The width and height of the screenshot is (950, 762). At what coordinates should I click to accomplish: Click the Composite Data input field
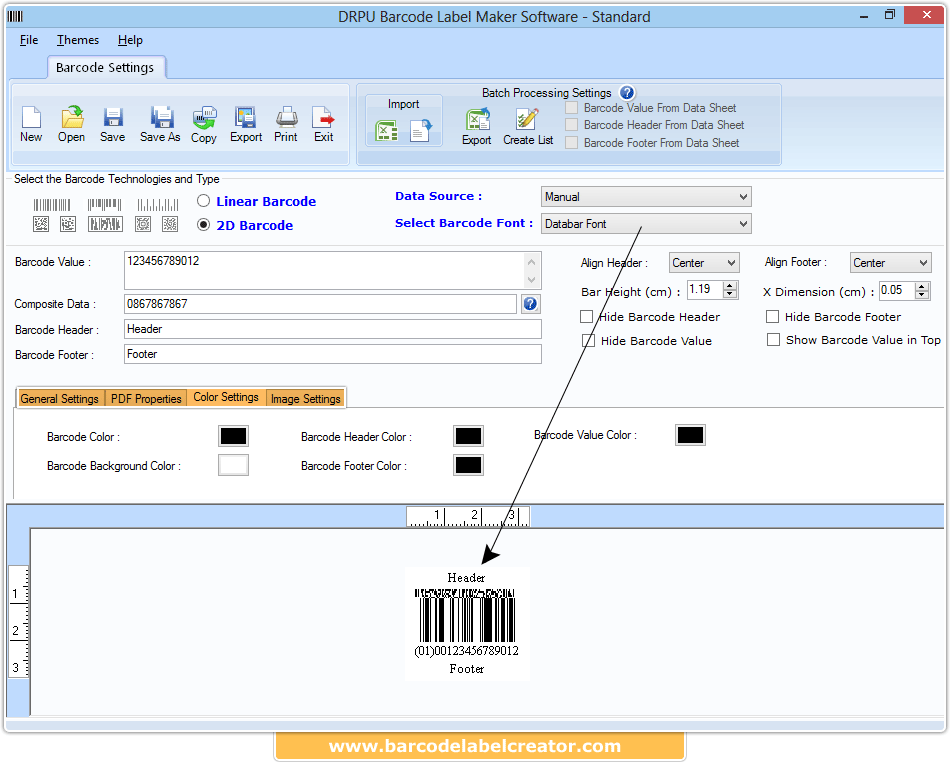(x=321, y=304)
